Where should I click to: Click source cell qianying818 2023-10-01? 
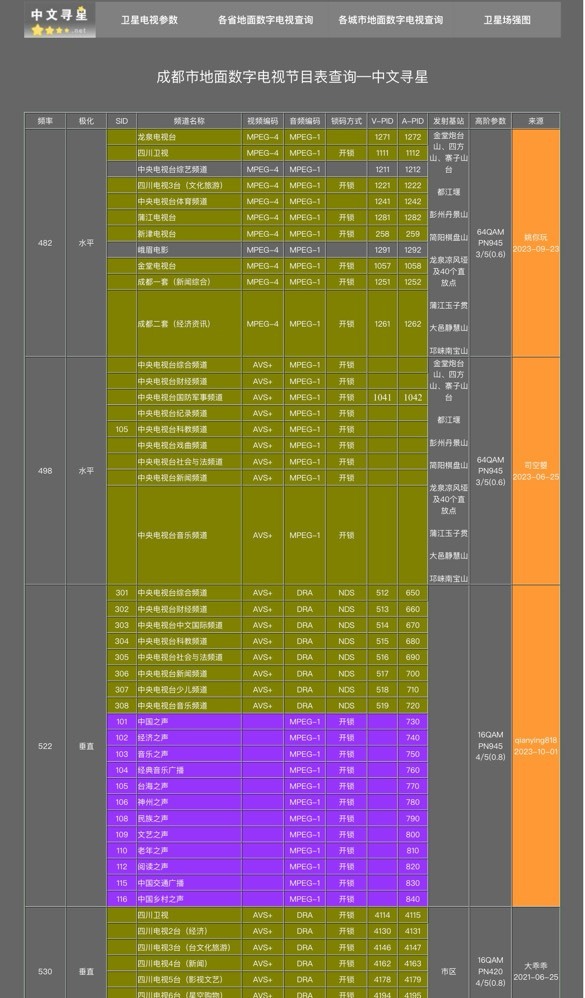click(536, 746)
